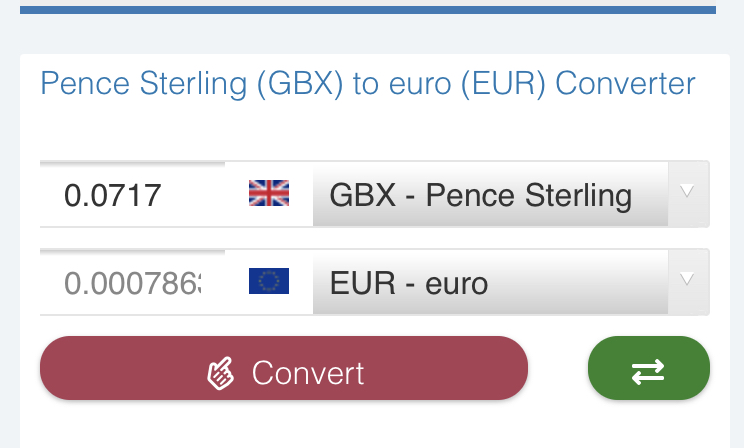Click the blue header bar at top
744x448 pixels.
coord(367,9)
